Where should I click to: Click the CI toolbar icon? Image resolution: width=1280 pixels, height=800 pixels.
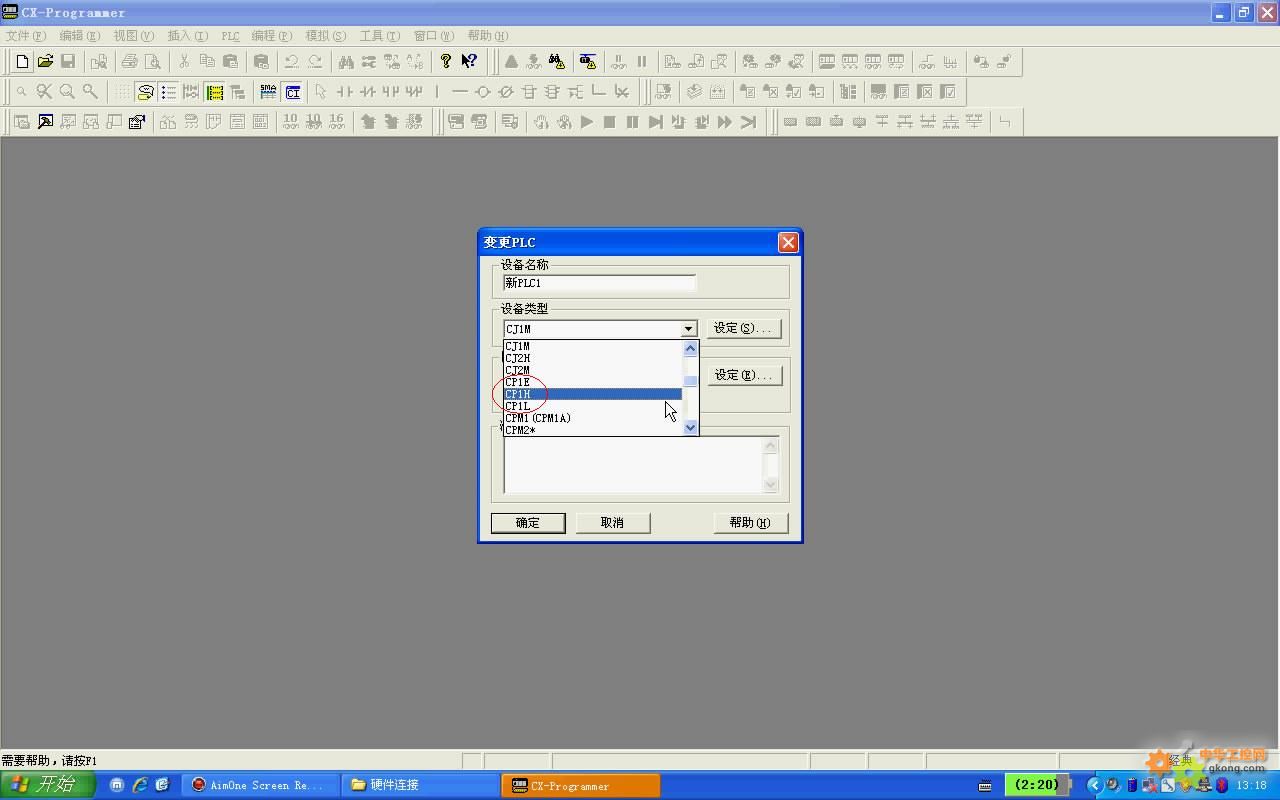[x=292, y=92]
